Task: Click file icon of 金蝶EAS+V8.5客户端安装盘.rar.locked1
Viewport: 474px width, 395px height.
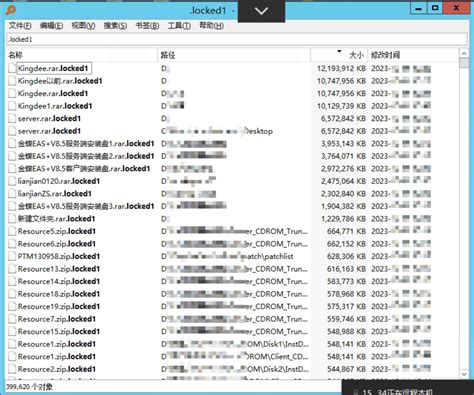Action: pyautogui.click(x=12, y=169)
